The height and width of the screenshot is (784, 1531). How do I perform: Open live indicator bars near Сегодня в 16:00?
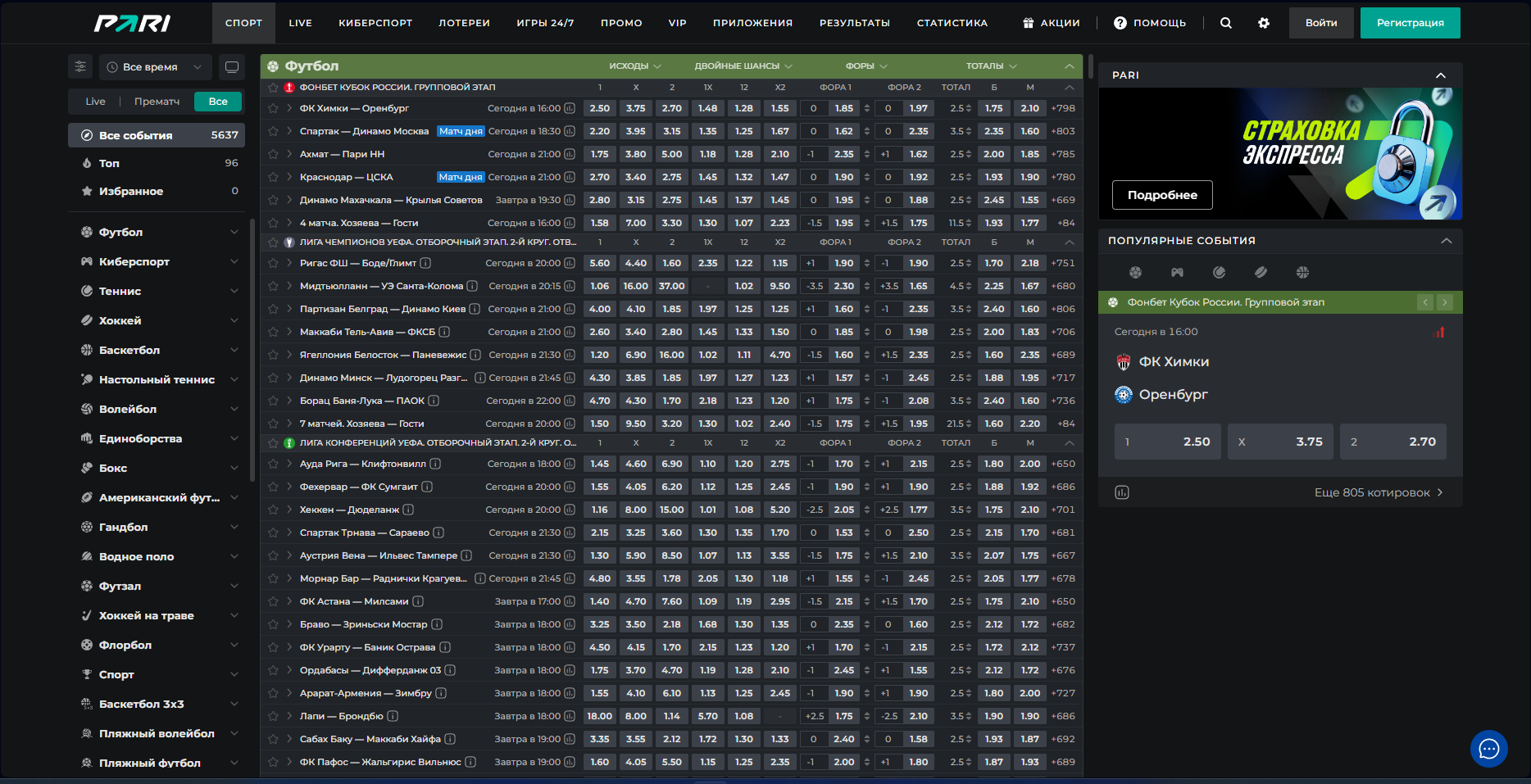point(1438,332)
